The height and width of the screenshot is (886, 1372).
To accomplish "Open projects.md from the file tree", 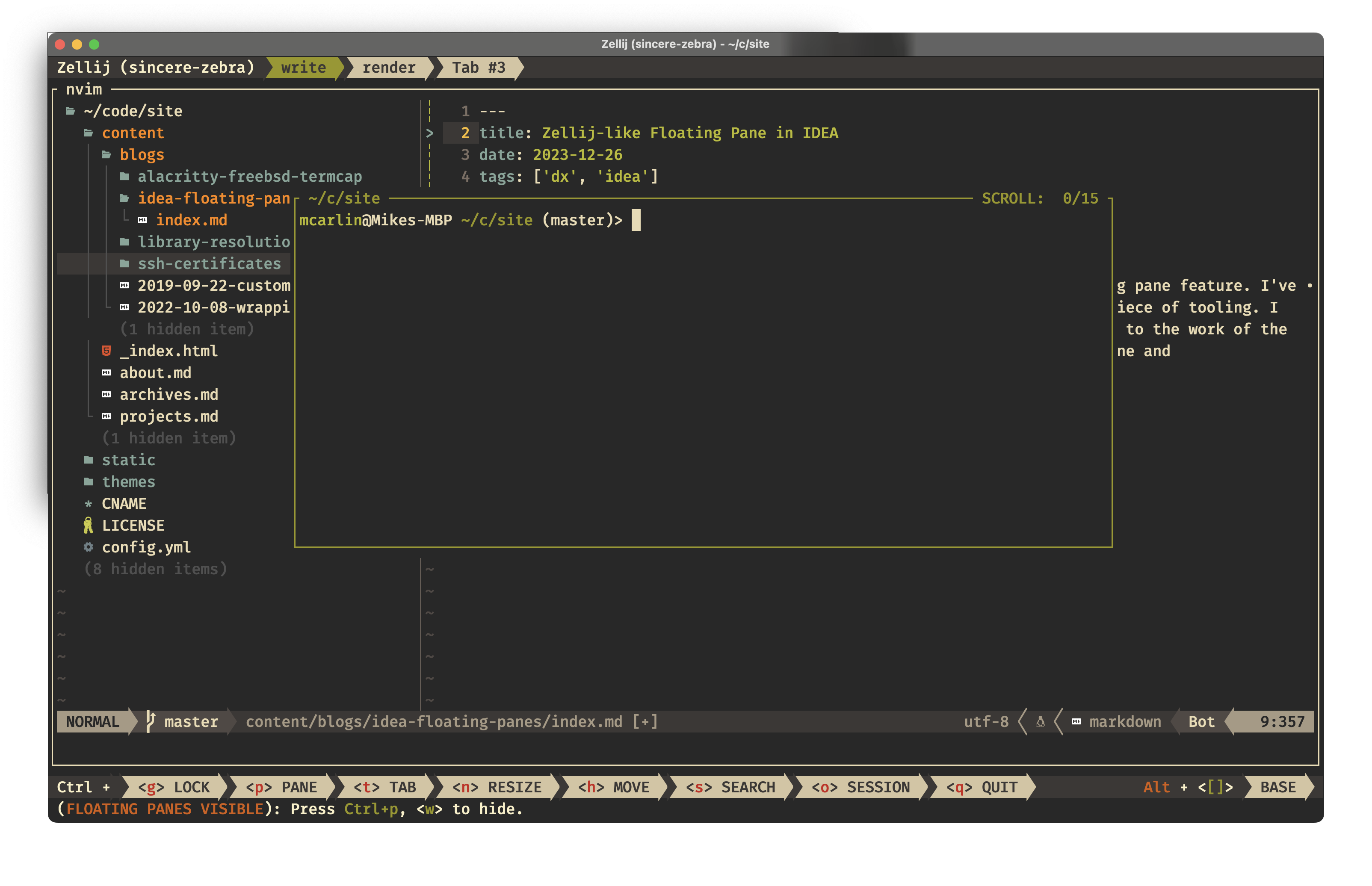I will (169, 416).
